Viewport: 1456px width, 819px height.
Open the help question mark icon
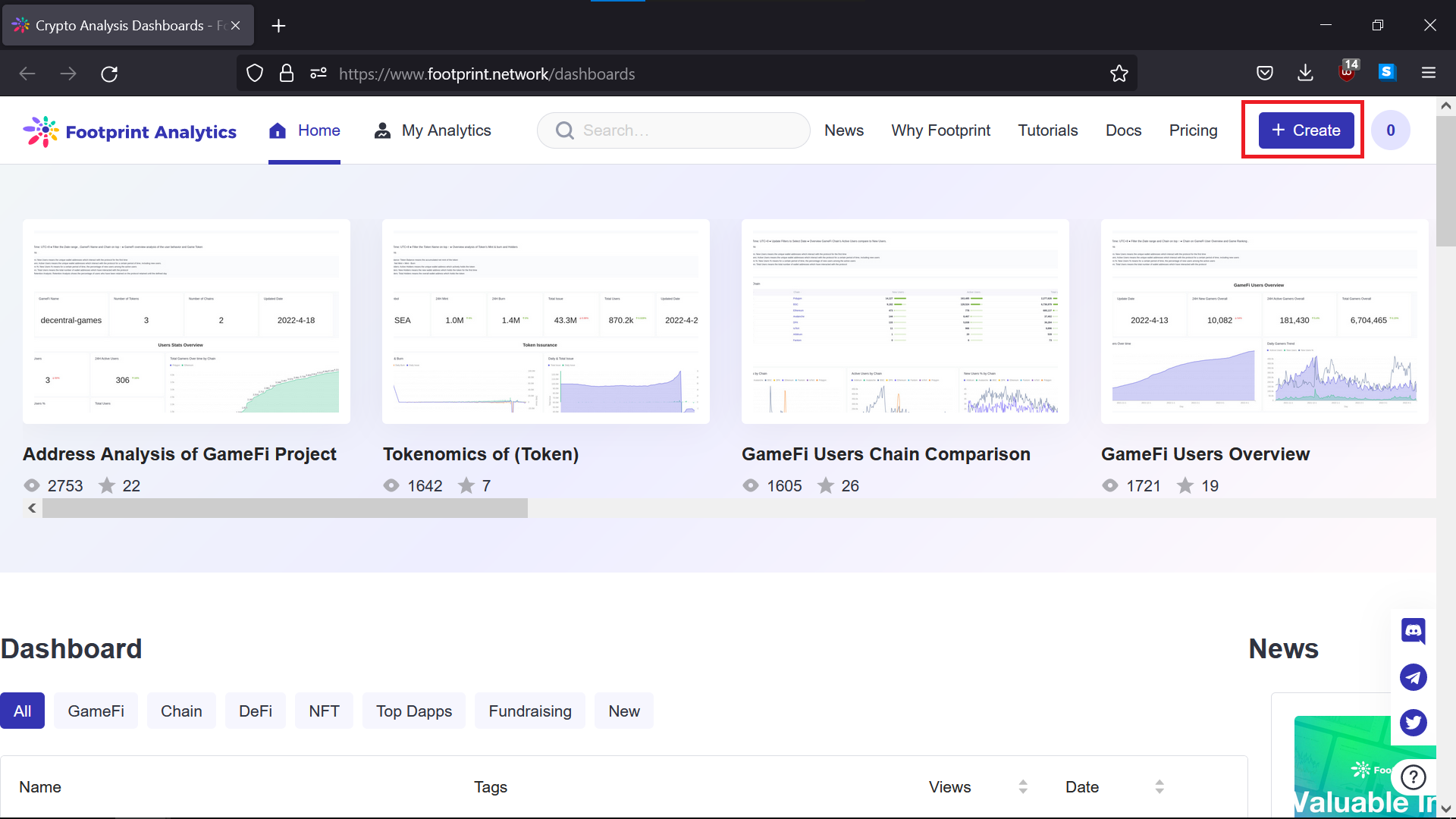click(1414, 777)
